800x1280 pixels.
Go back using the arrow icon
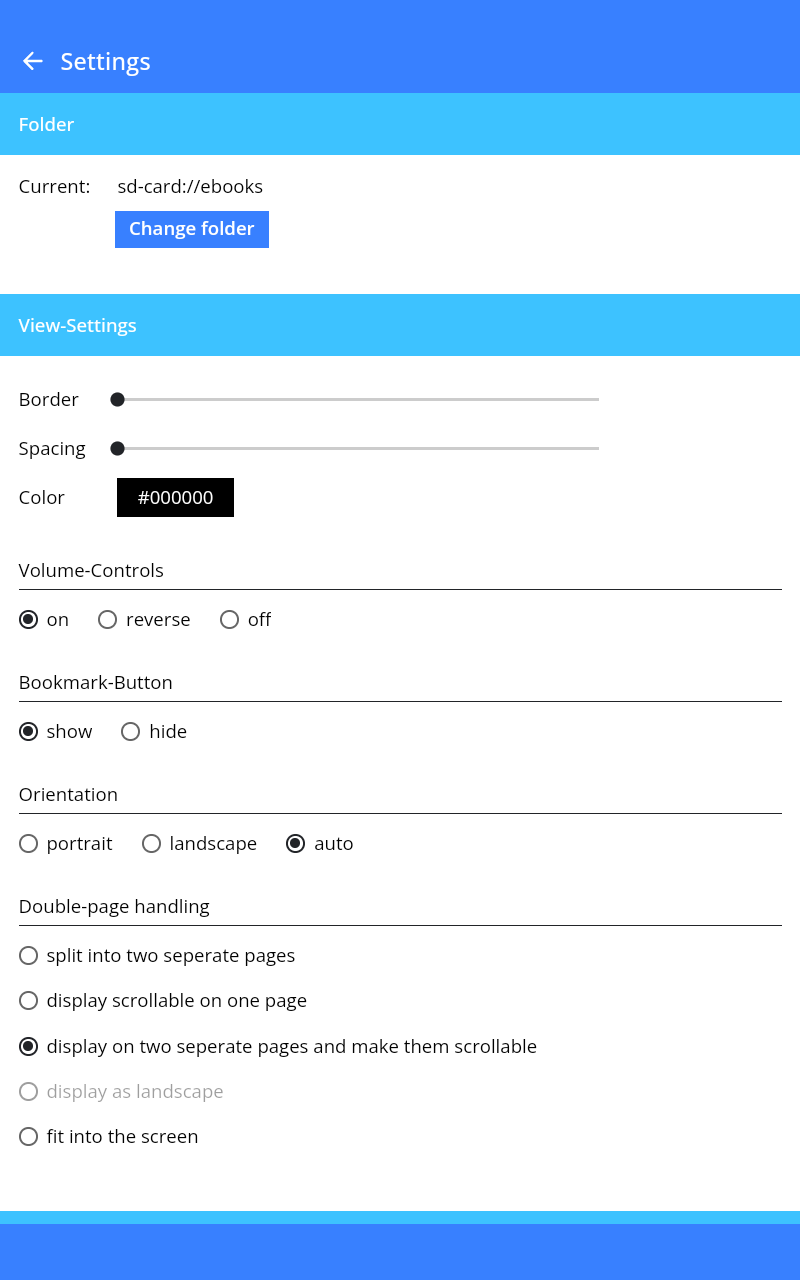coord(32,61)
